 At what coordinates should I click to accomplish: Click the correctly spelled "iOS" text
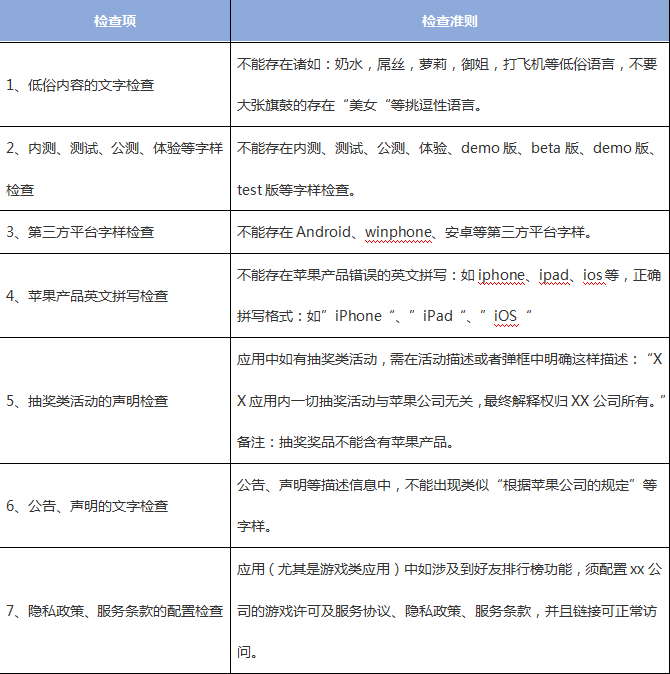click(505, 316)
